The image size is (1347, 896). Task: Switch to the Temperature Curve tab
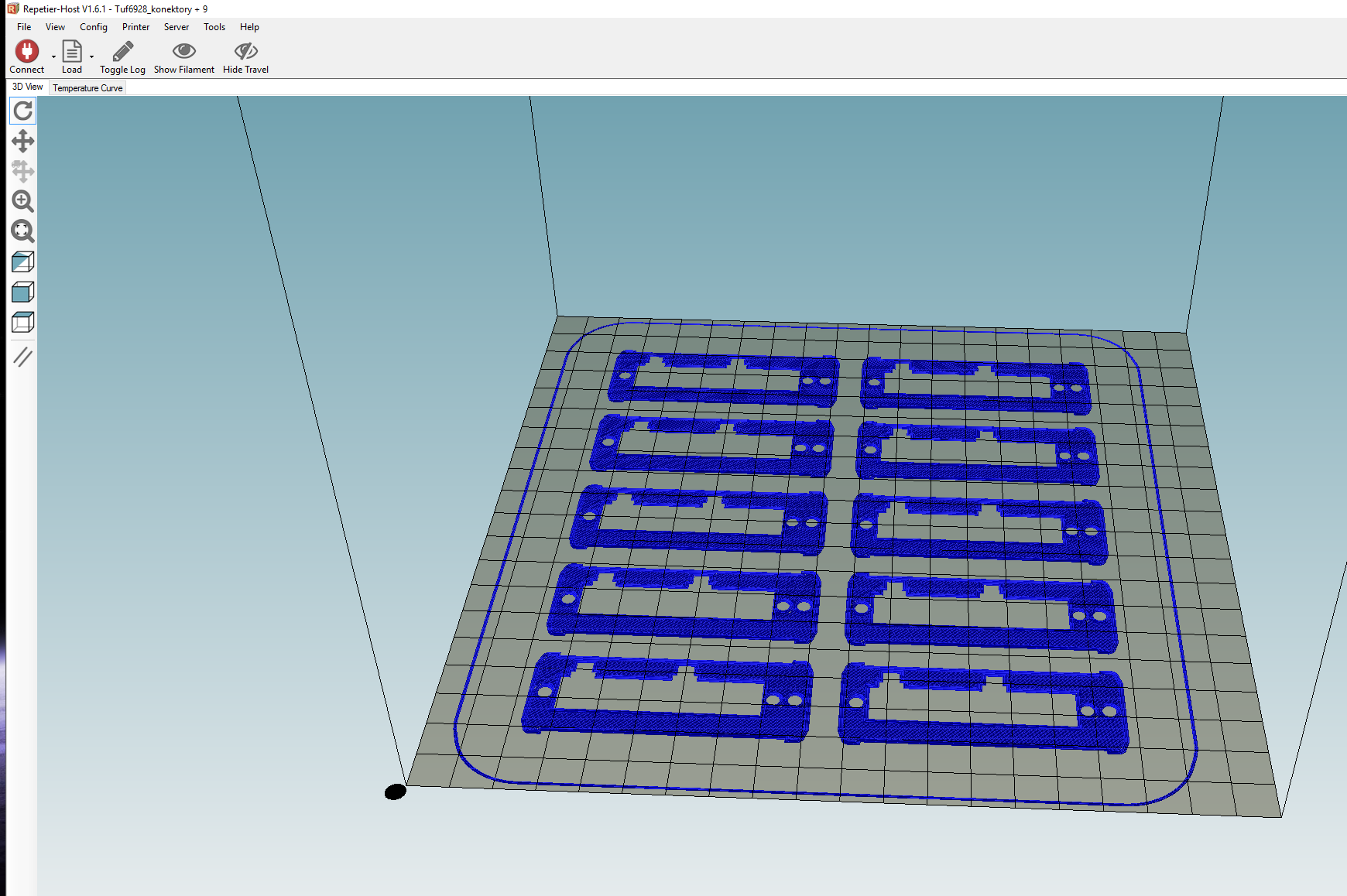pos(87,88)
